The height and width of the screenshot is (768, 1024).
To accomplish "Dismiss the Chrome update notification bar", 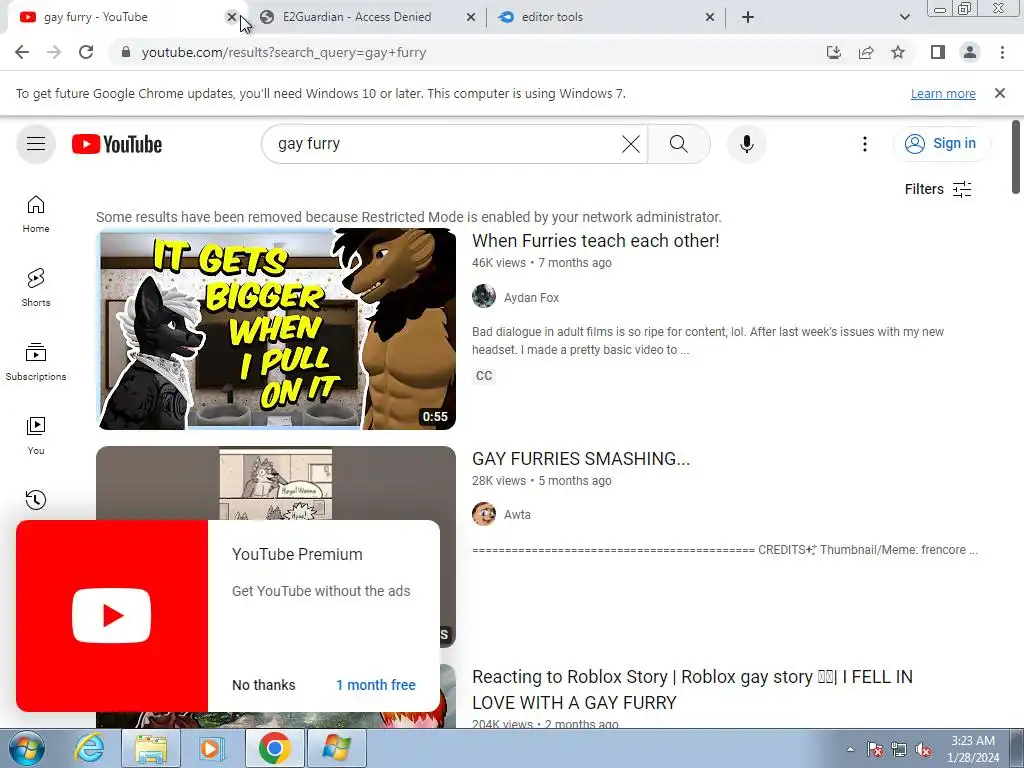I will pyautogui.click(x=1000, y=93).
